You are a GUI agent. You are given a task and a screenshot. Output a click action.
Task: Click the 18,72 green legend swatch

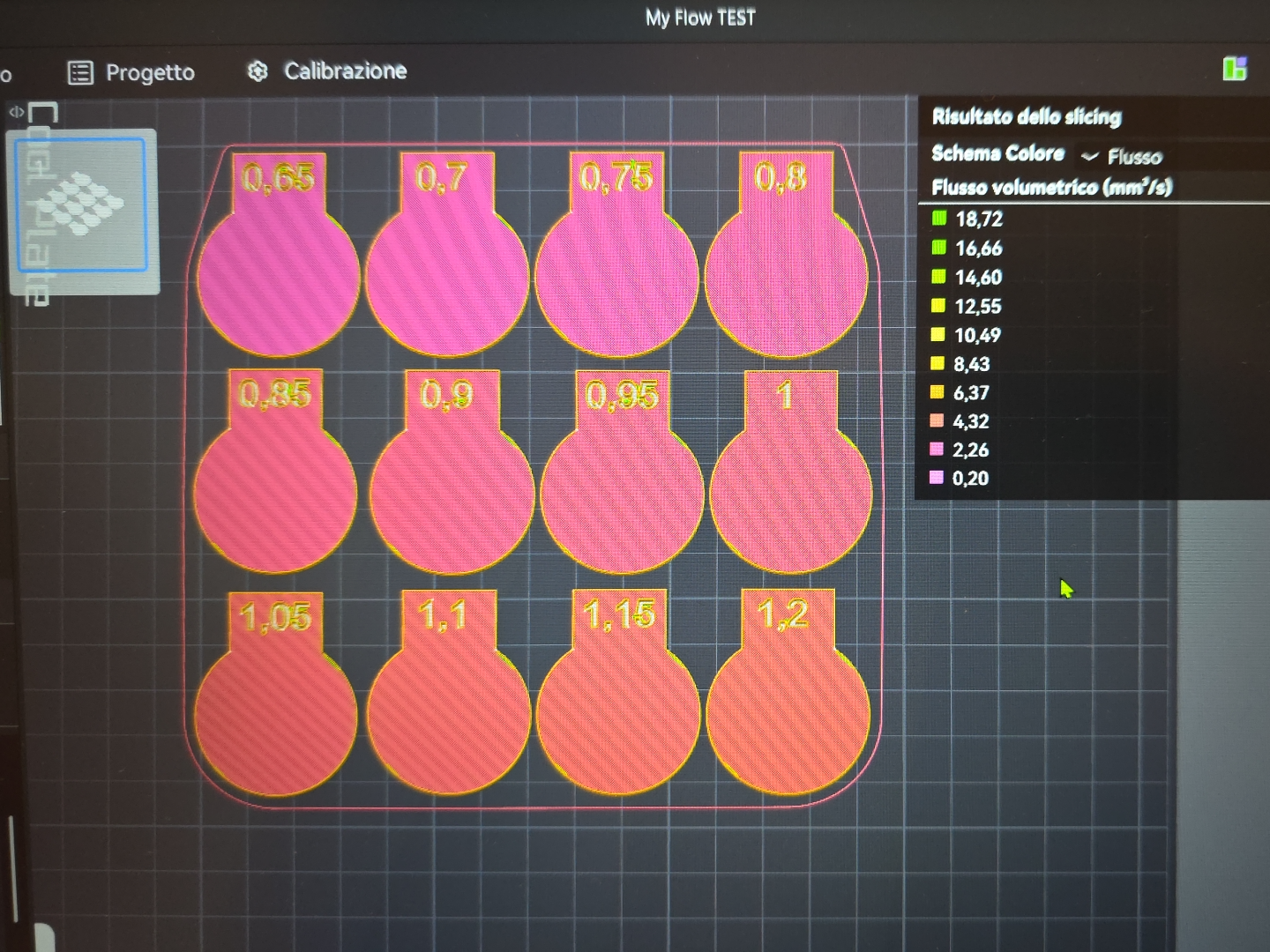coord(939,219)
